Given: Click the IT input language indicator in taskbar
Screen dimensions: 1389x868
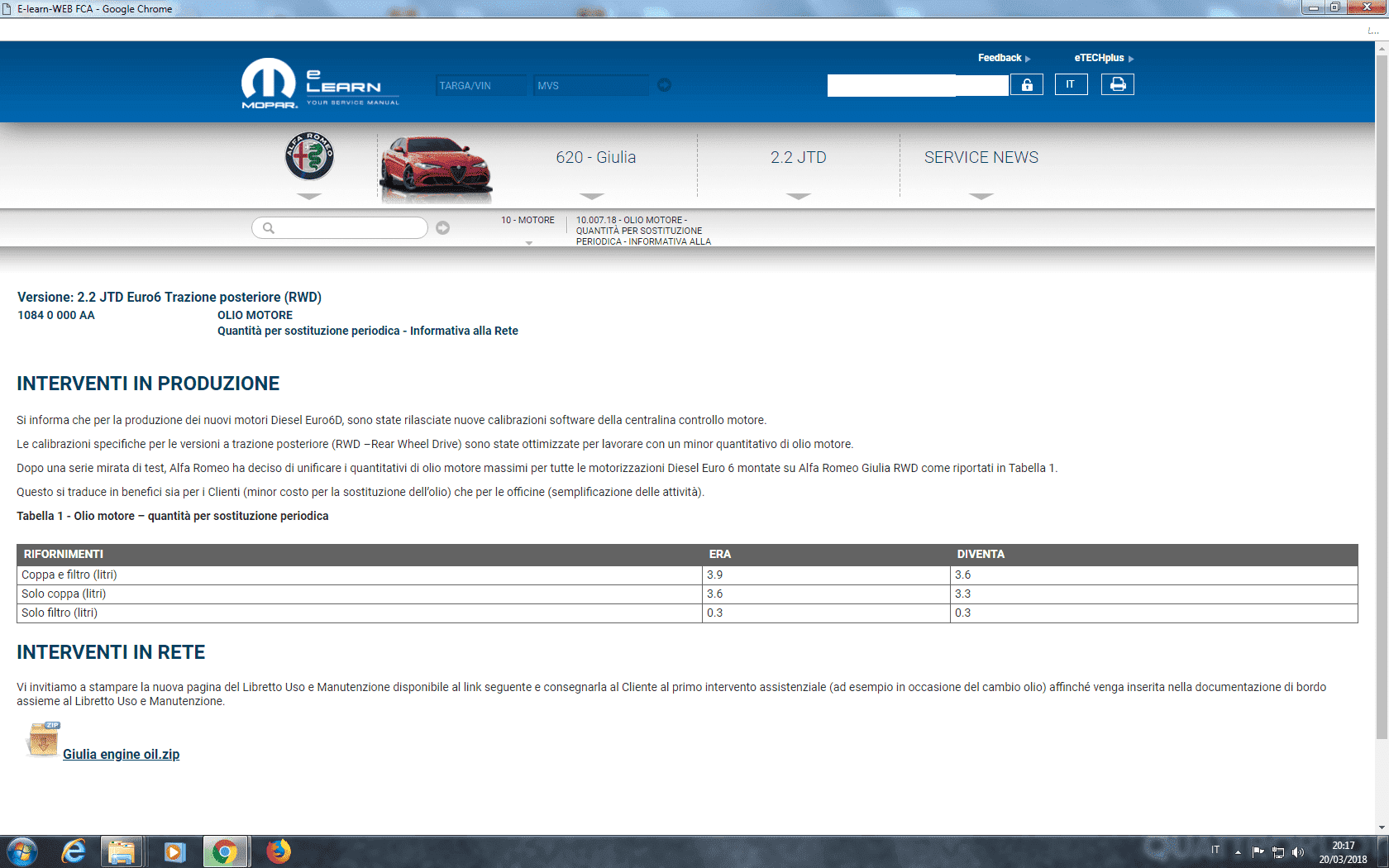Looking at the screenshot, I should tap(1215, 850).
